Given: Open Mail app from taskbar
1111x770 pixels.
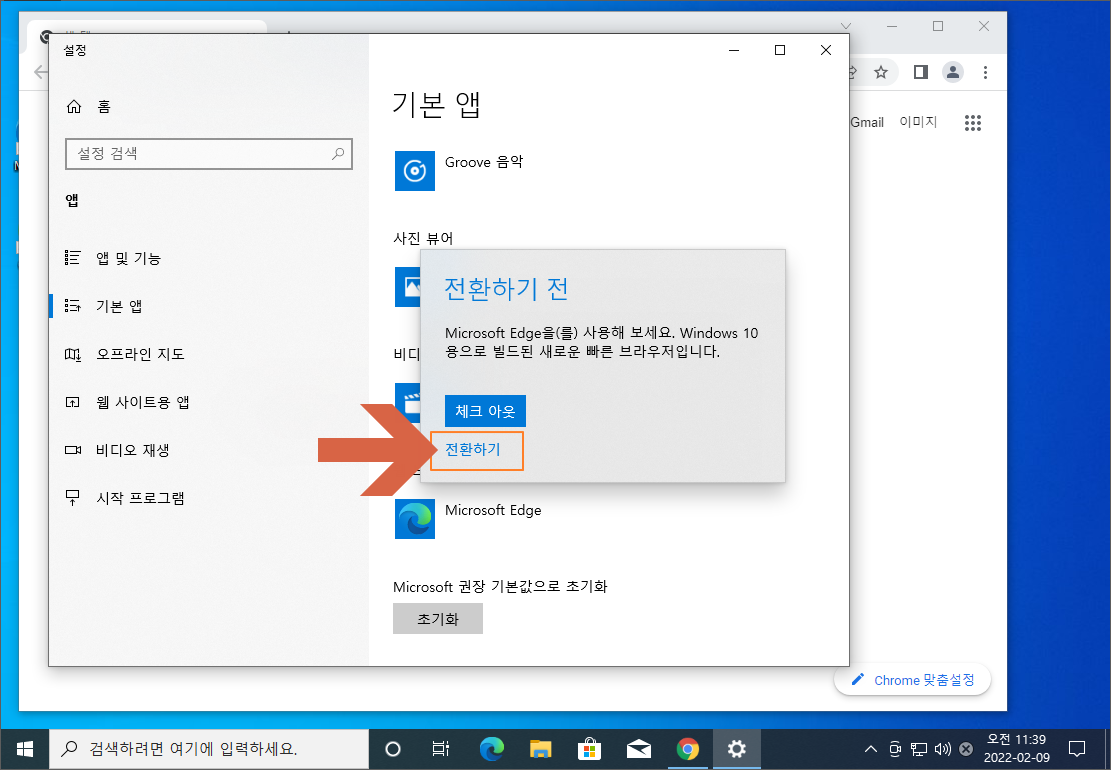Looking at the screenshot, I should click(639, 749).
